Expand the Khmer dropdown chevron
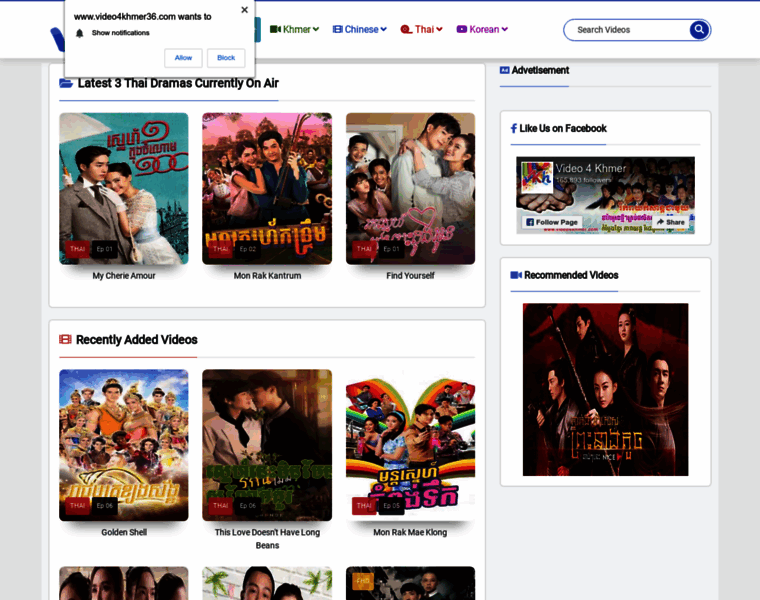Screen dimensions: 760x600 click(x=316, y=30)
